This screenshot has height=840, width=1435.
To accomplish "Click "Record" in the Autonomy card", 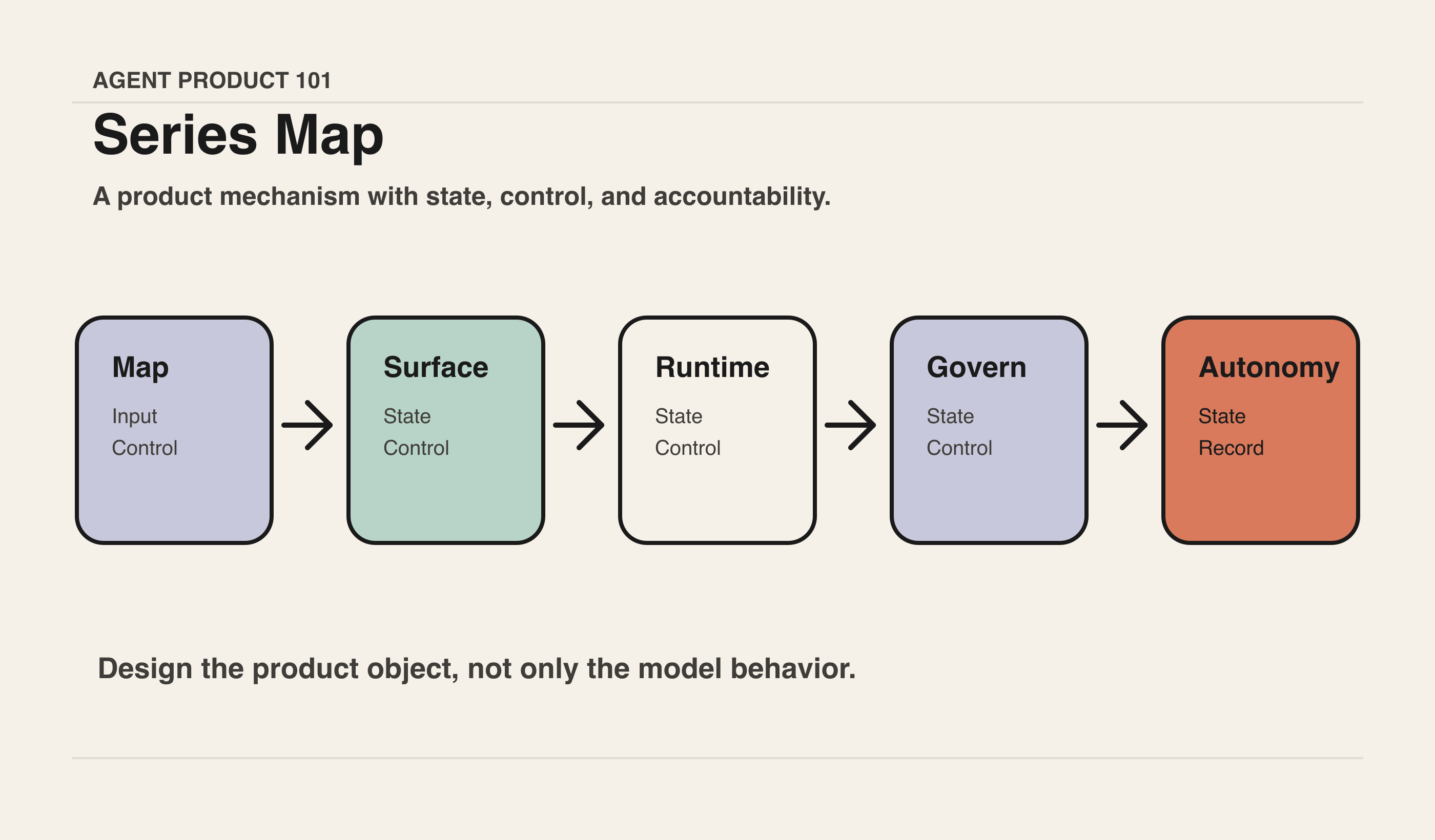I will point(1231,448).
